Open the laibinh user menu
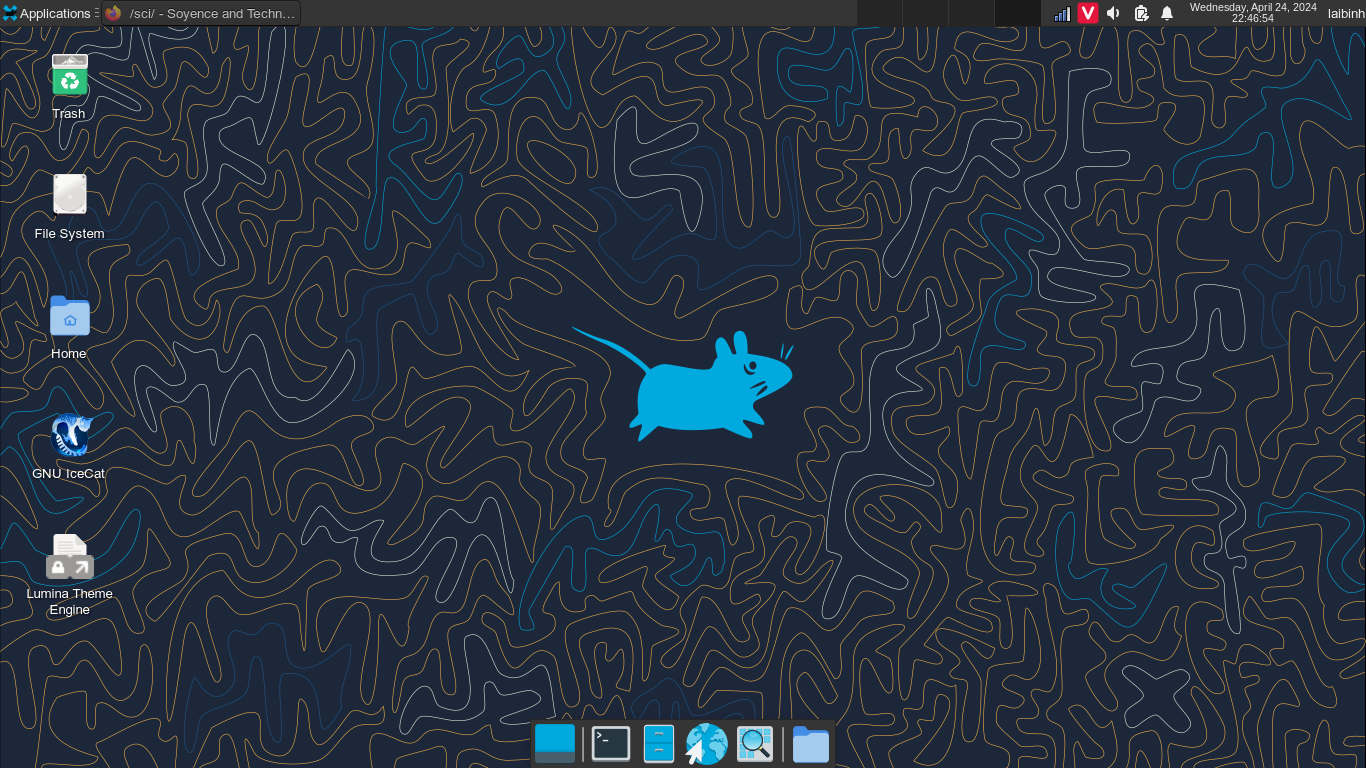This screenshot has height=768, width=1366. [x=1346, y=13]
